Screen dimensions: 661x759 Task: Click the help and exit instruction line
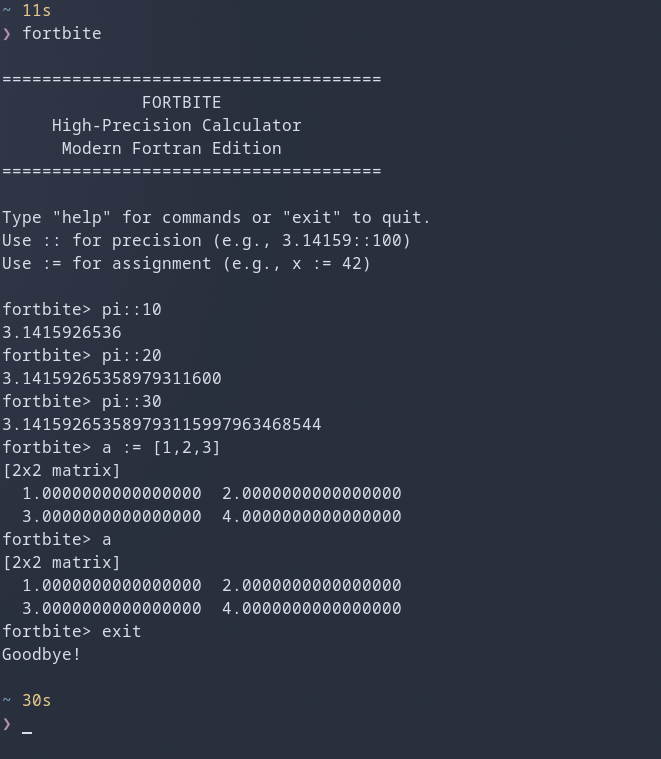(216, 218)
